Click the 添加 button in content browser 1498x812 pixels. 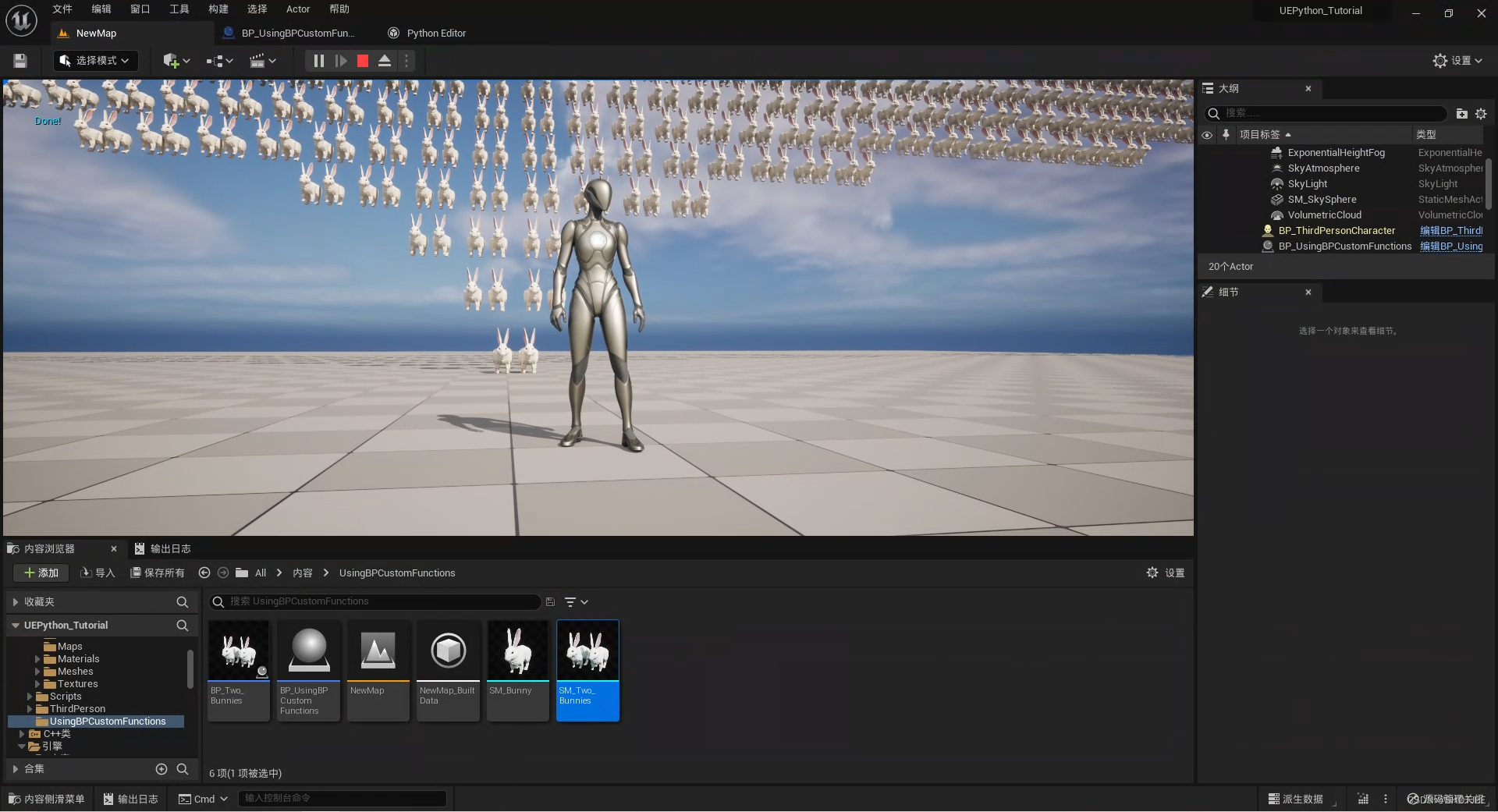41,573
